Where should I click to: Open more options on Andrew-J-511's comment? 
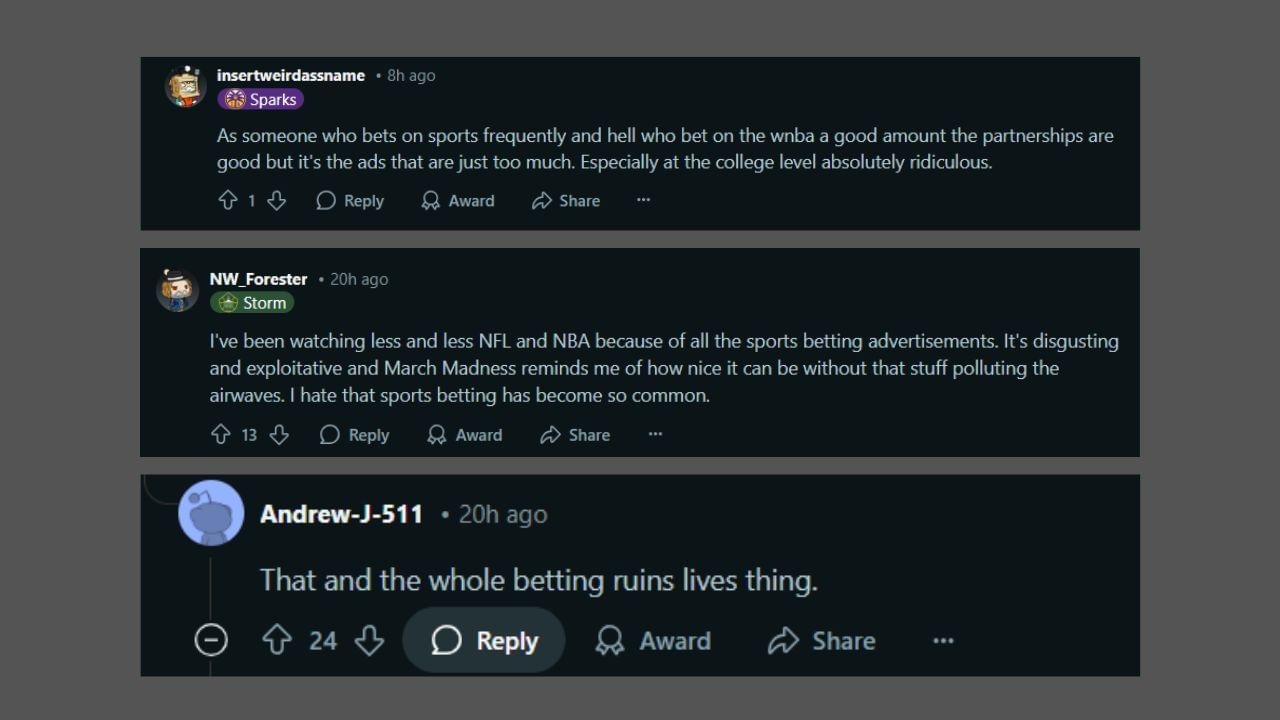pos(943,641)
